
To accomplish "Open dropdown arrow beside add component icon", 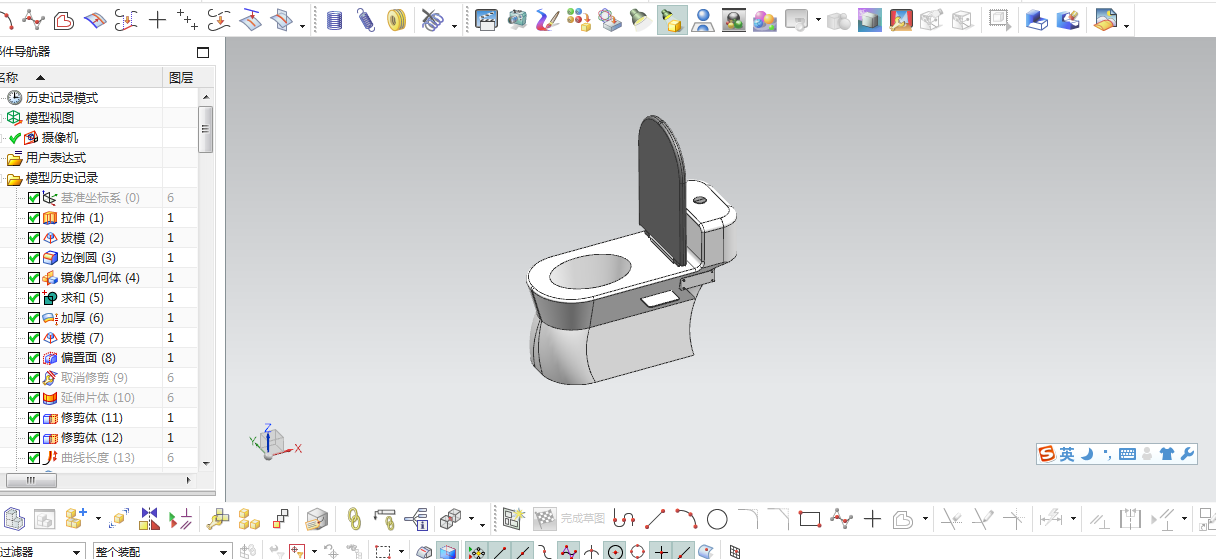I will tap(98, 520).
